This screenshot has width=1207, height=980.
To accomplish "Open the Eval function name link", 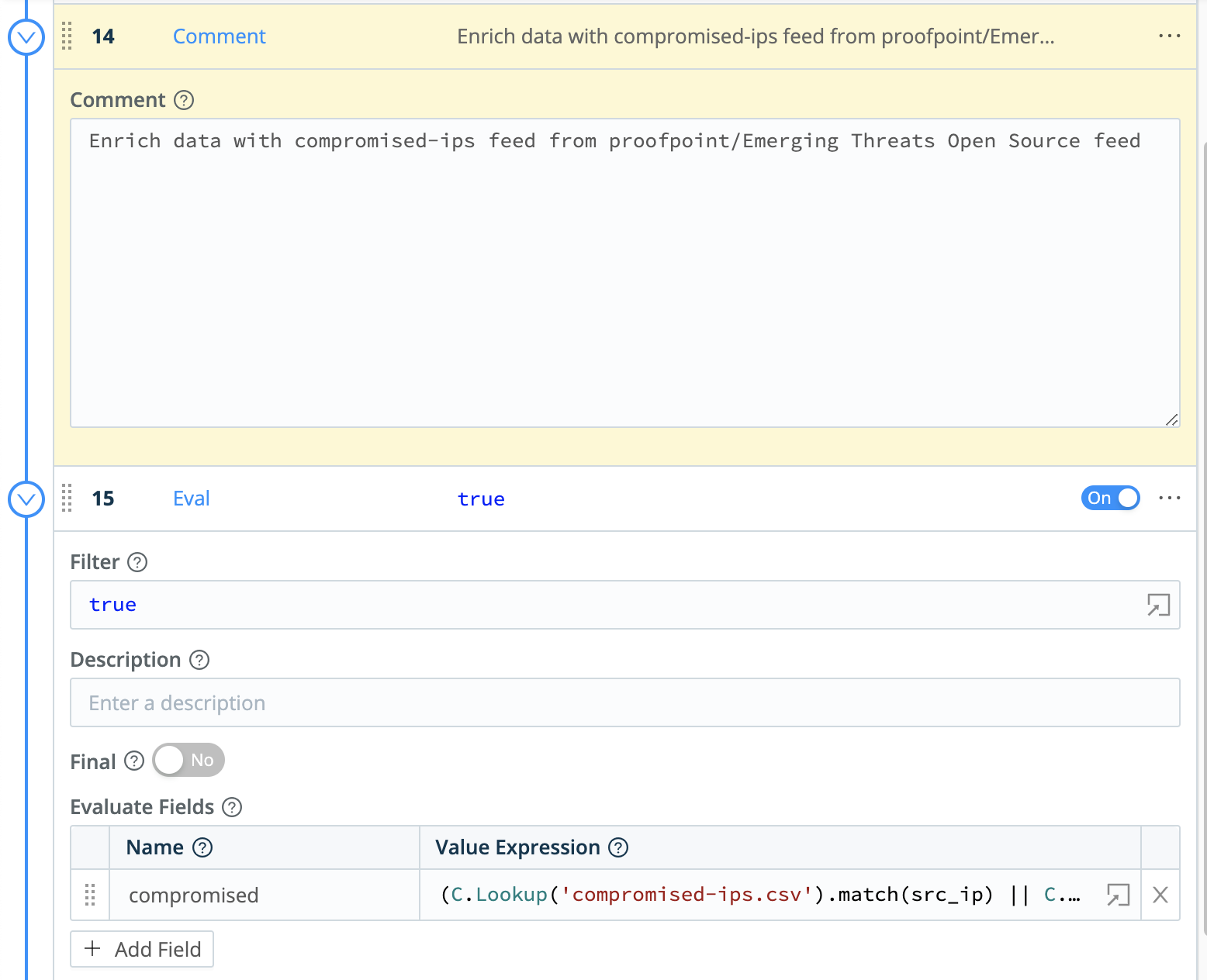I will pyautogui.click(x=191, y=499).
